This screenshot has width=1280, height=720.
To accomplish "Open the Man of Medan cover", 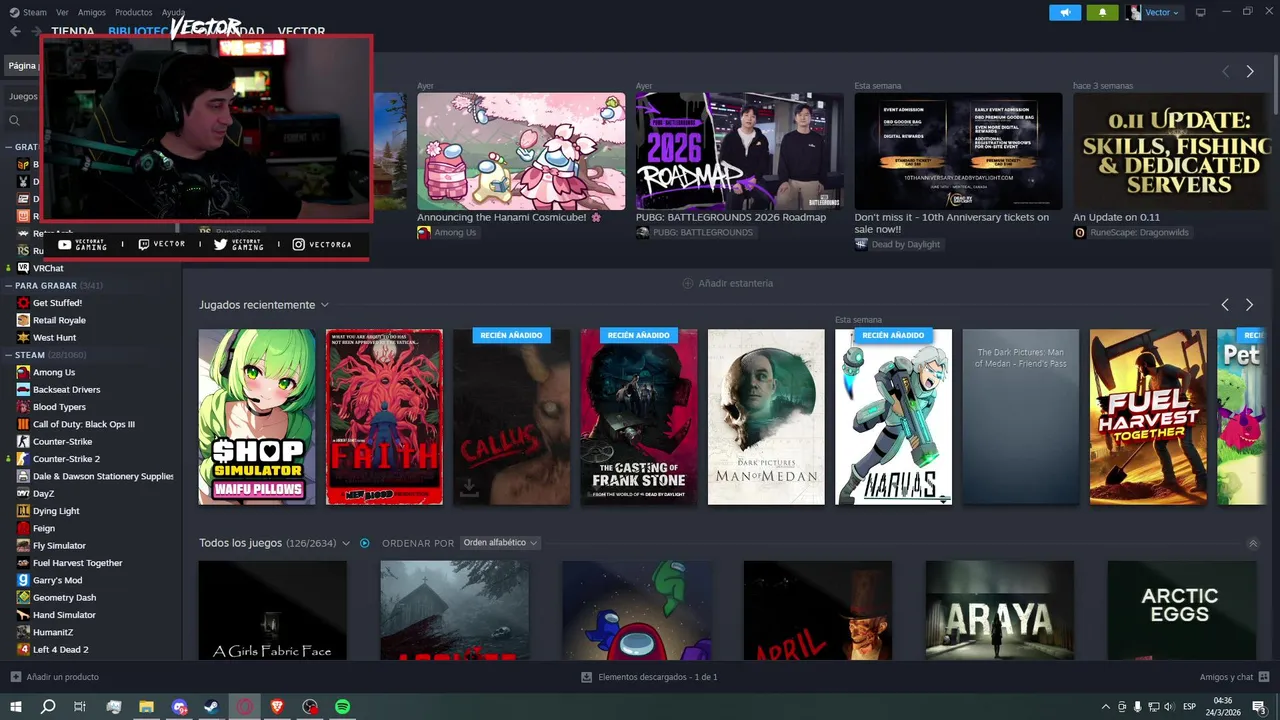I will 766,417.
